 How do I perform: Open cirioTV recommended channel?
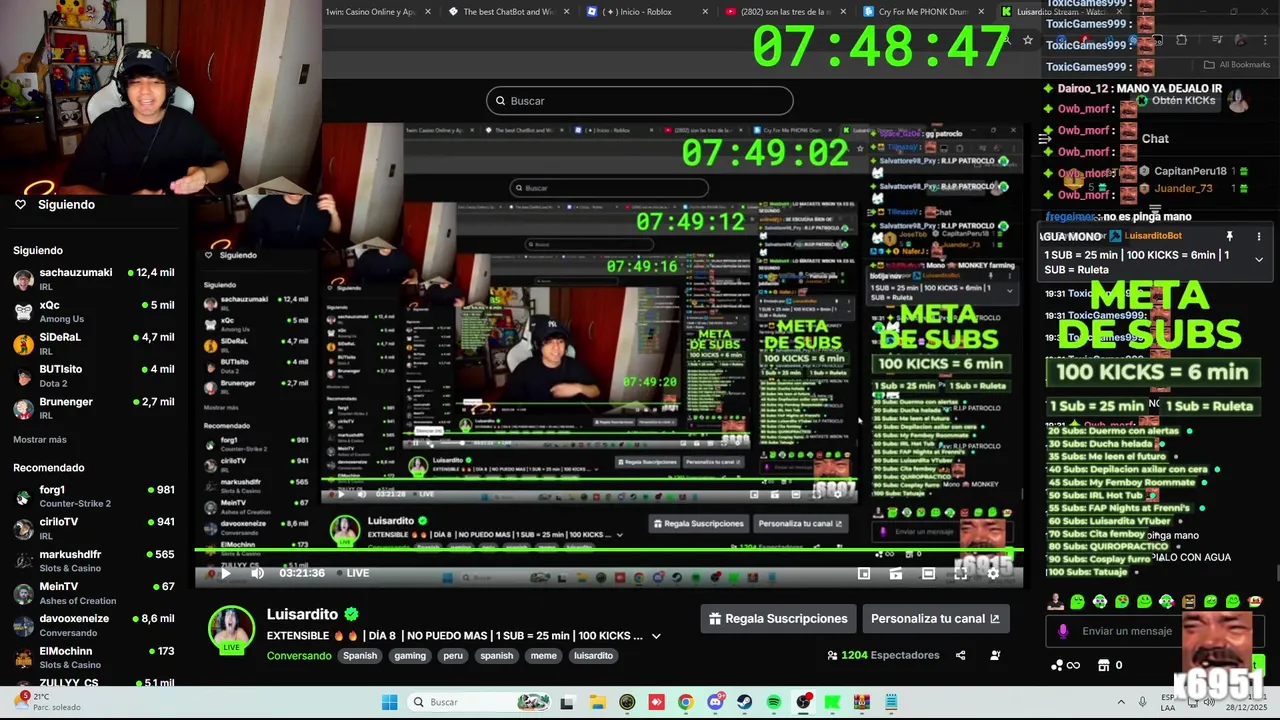coord(93,528)
